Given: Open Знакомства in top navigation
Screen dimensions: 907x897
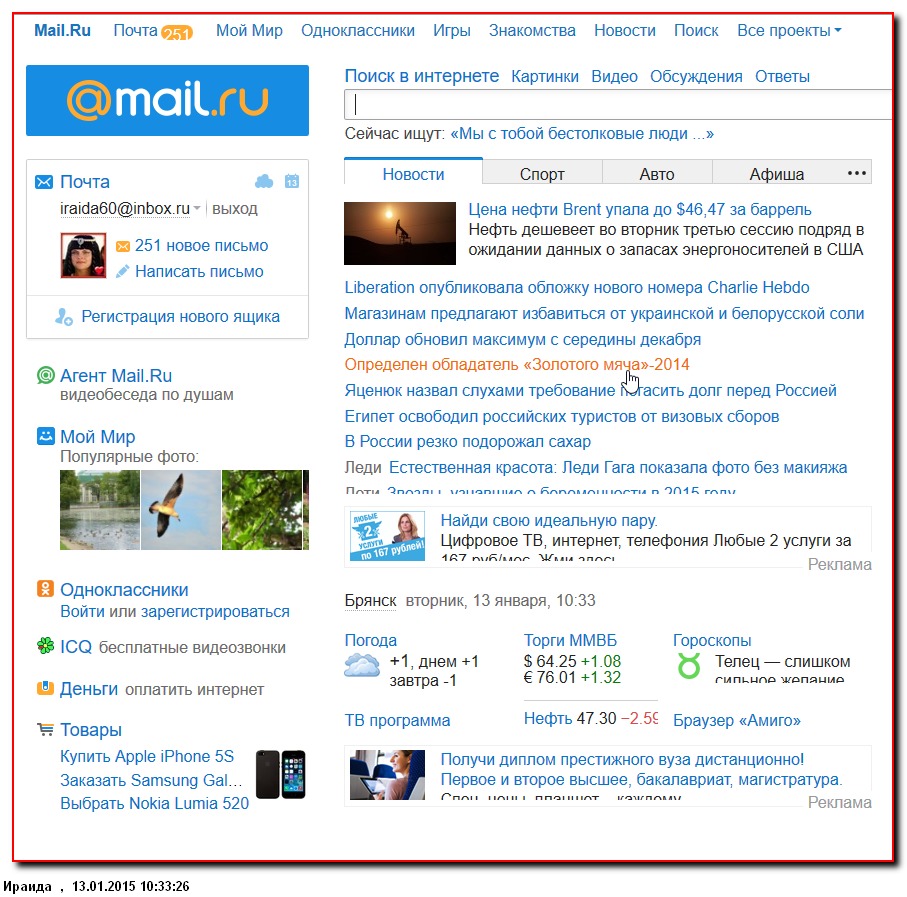Looking at the screenshot, I should tap(532, 31).
